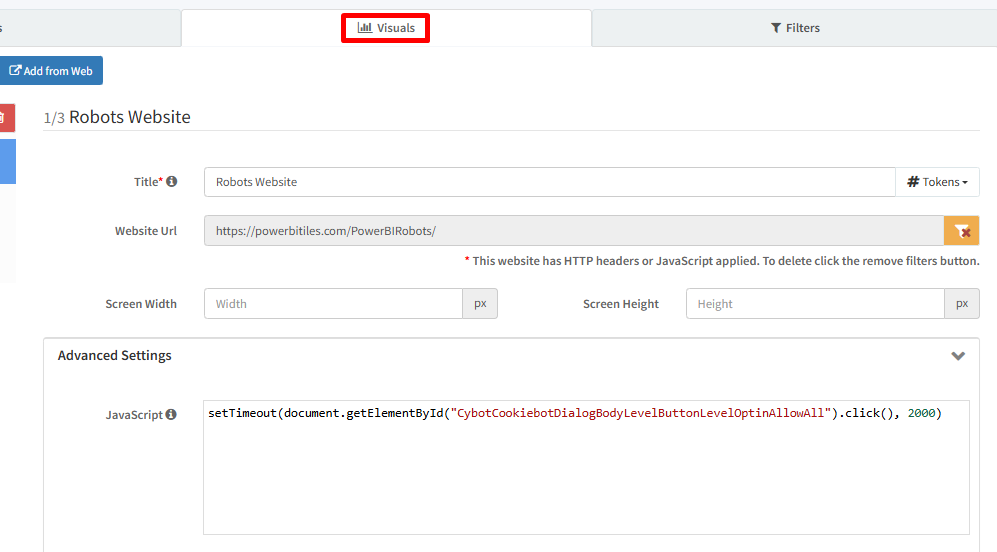Viewport: 997px width, 552px height.
Task: Click the info icon next to JavaScript
Action: pyautogui.click(x=171, y=414)
